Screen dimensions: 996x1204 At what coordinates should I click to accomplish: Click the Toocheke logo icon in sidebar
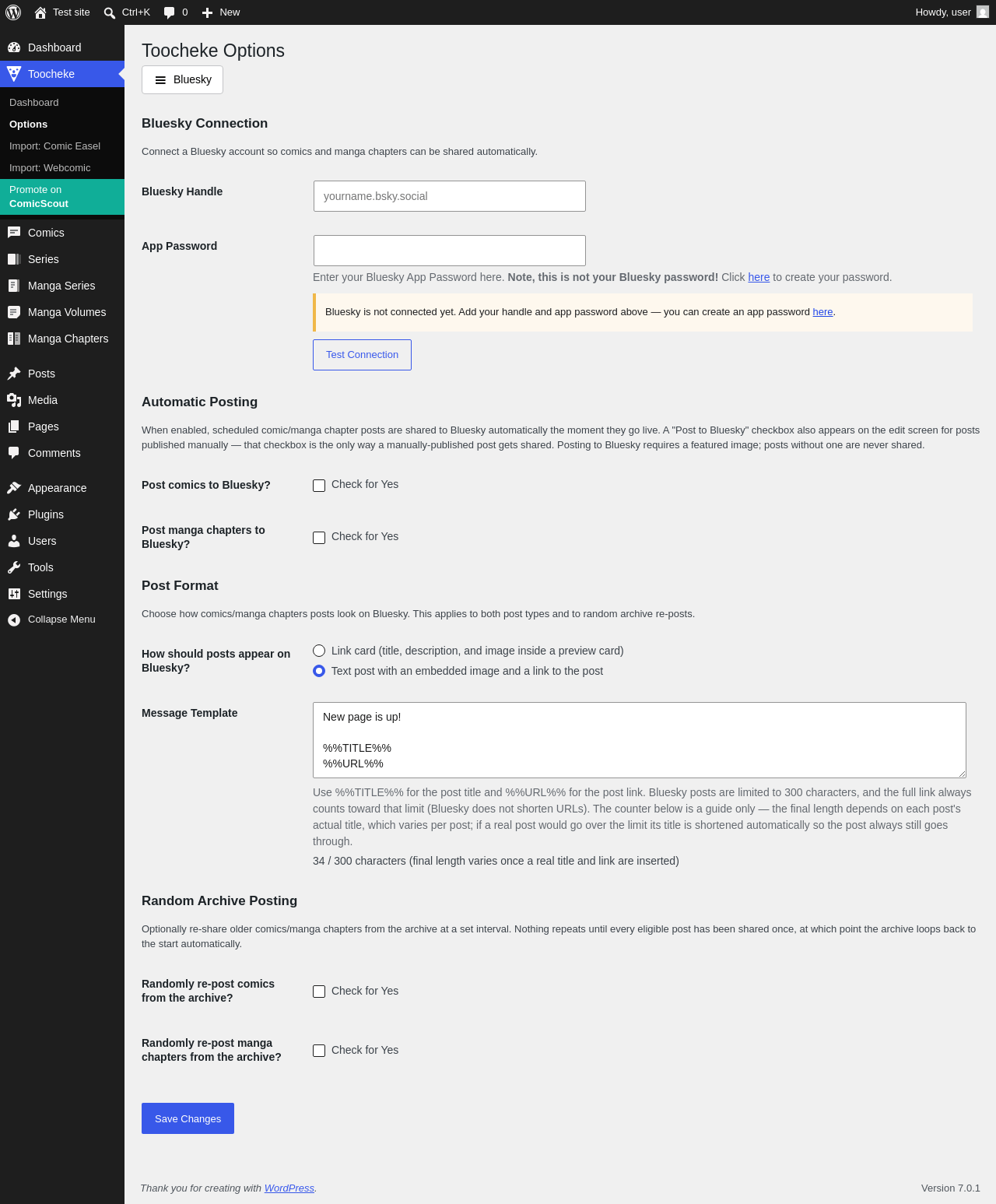pyautogui.click(x=14, y=74)
